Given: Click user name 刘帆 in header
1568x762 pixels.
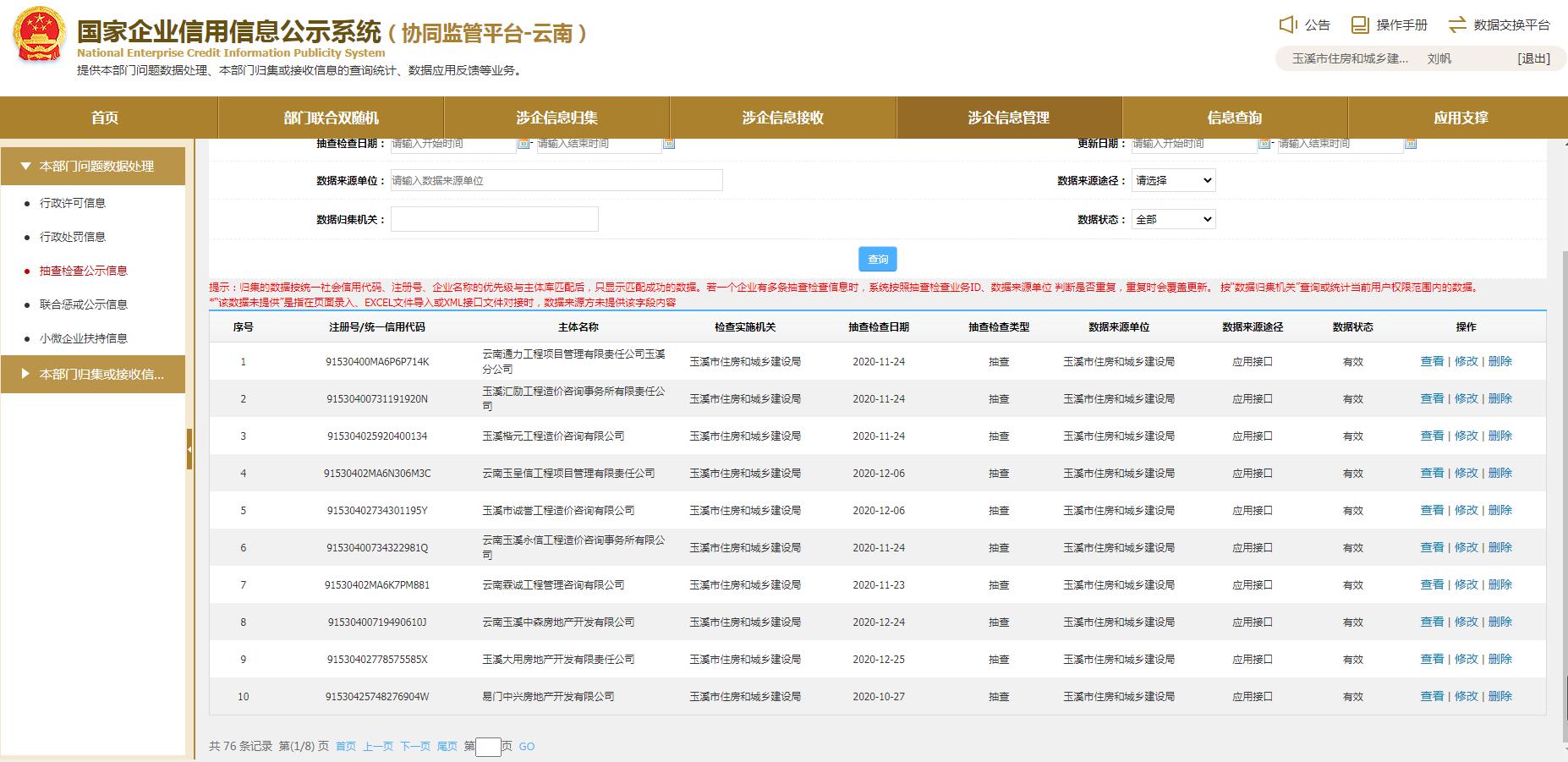Looking at the screenshot, I should pos(1439,58).
